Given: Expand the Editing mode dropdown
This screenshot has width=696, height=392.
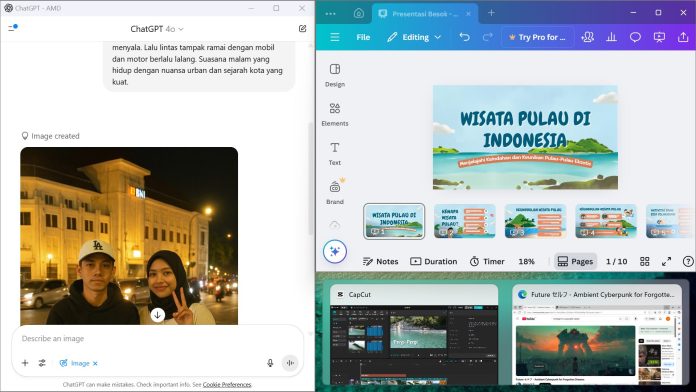Looking at the screenshot, I should (414, 37).
